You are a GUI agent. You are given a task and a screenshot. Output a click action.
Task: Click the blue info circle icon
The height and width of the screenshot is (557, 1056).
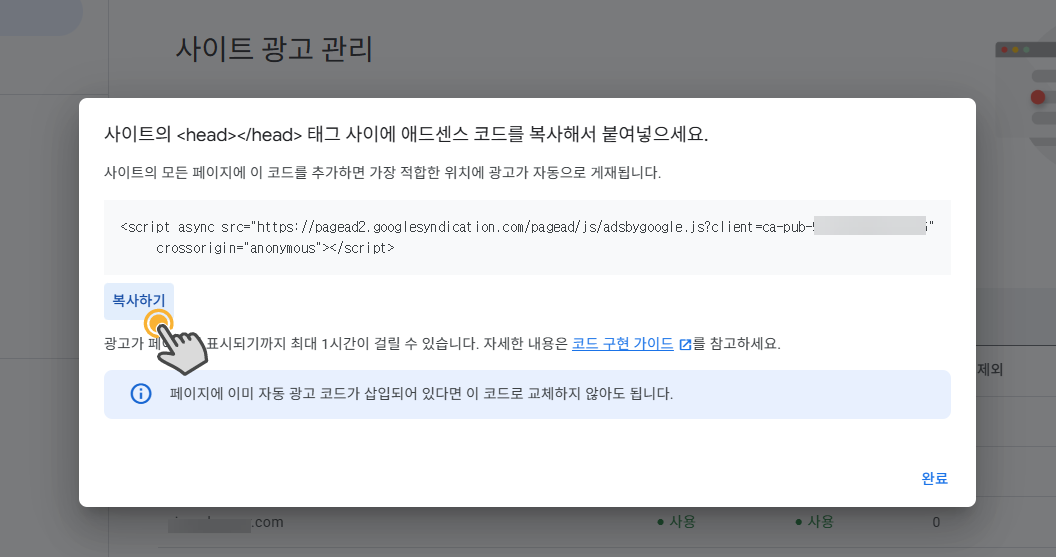pyautogui.click(x=141, y=393)
